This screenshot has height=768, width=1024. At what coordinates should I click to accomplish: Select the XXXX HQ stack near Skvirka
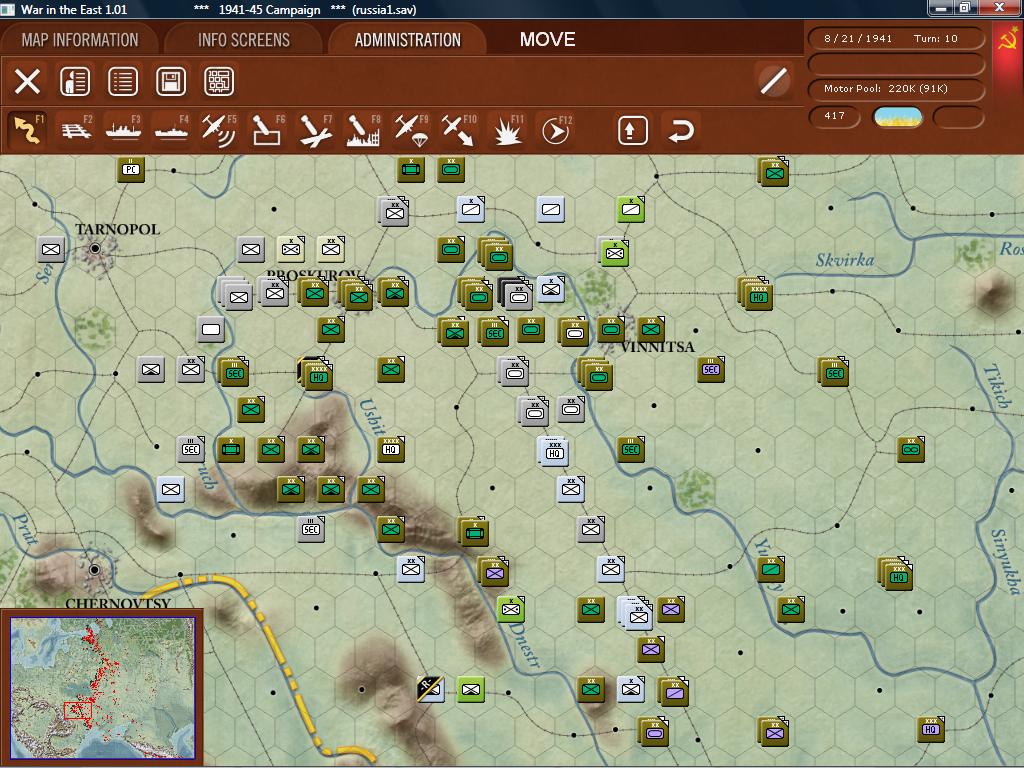pos(757,295)
